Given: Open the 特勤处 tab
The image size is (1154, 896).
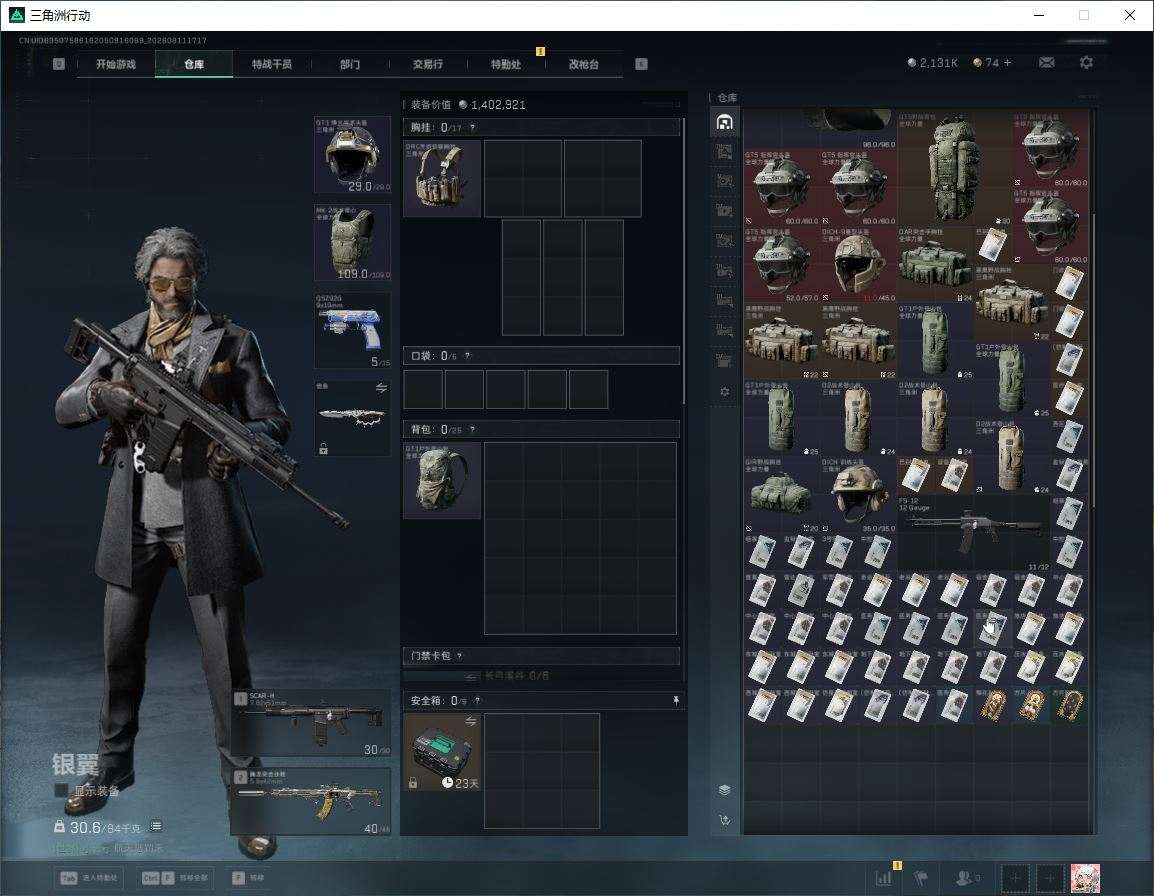Looking at the screenshot, I should pyautogui.click(x=506, y=64).
